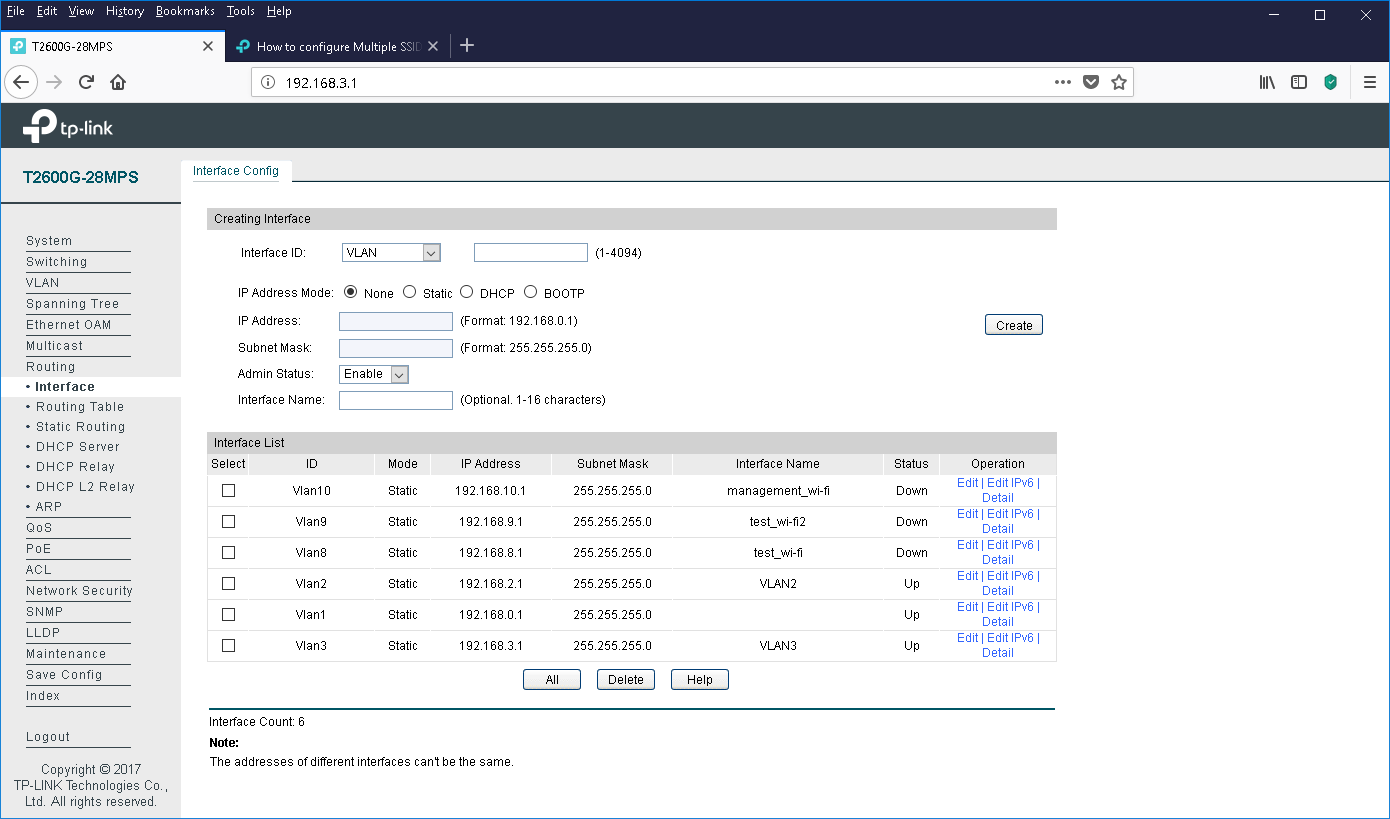1390x819 pixels.
Task: Select BOOTP IP address mode
Action: pos(530,292)
